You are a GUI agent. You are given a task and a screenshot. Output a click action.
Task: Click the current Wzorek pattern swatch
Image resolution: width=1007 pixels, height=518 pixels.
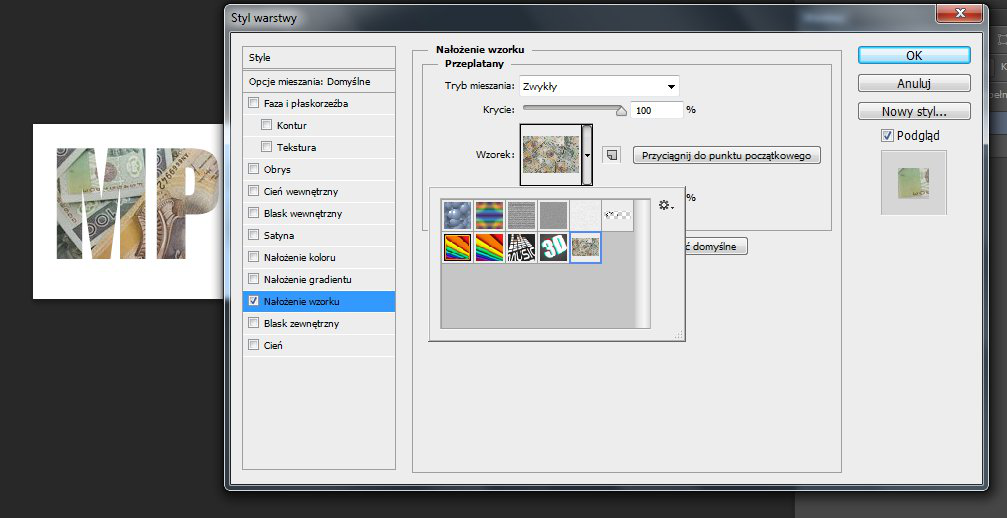(x=551, y=155)
